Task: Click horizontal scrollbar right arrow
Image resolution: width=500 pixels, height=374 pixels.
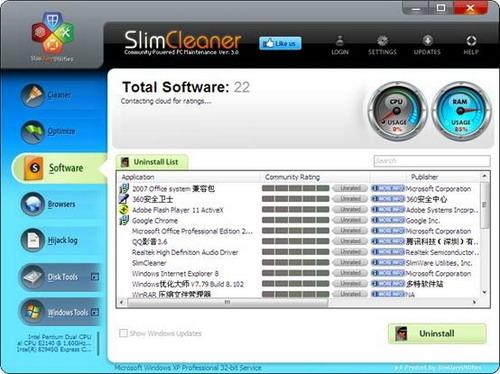Action: coord(474,302)
